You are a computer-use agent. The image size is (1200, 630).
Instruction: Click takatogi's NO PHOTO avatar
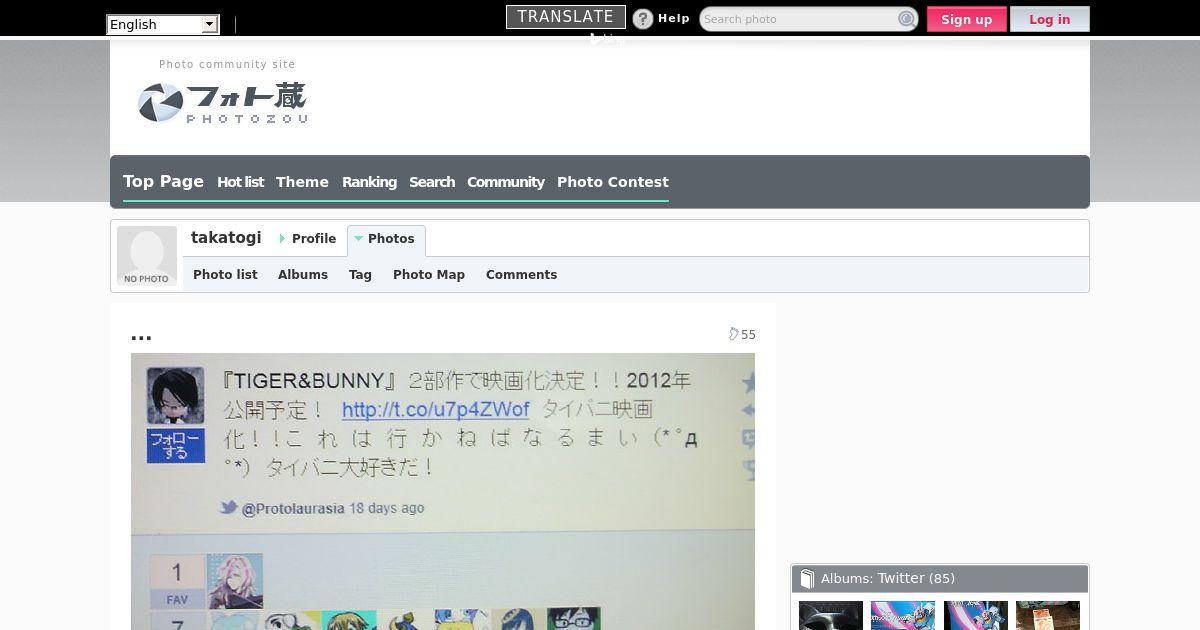147,256
